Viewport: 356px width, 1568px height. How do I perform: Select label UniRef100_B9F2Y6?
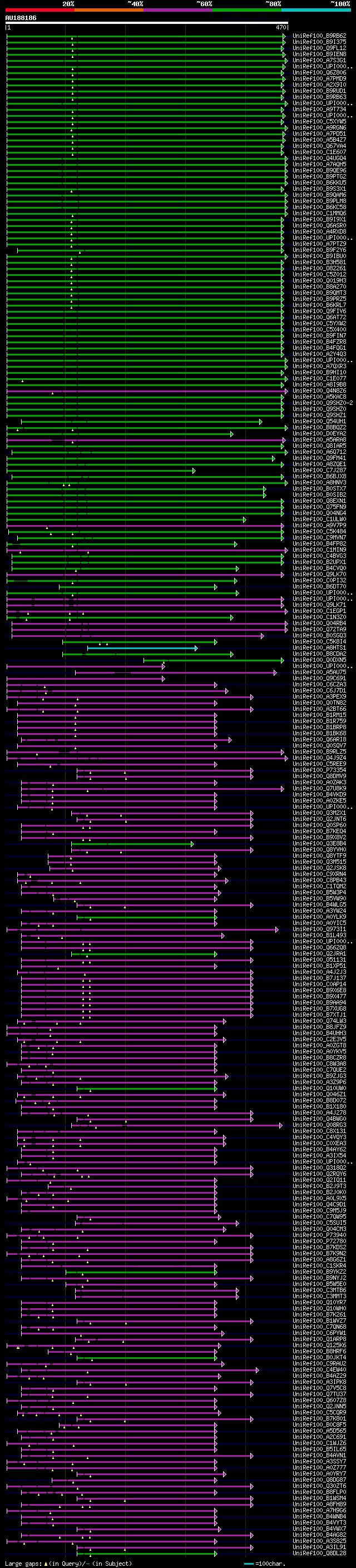tap(319, 250)
